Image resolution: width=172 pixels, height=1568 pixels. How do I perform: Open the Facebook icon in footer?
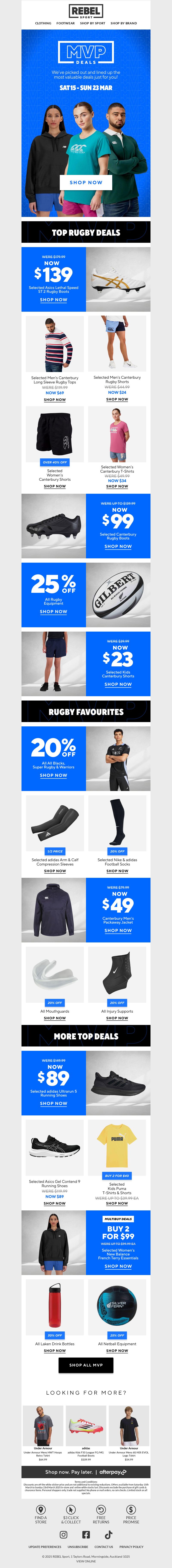point(86,1535)
